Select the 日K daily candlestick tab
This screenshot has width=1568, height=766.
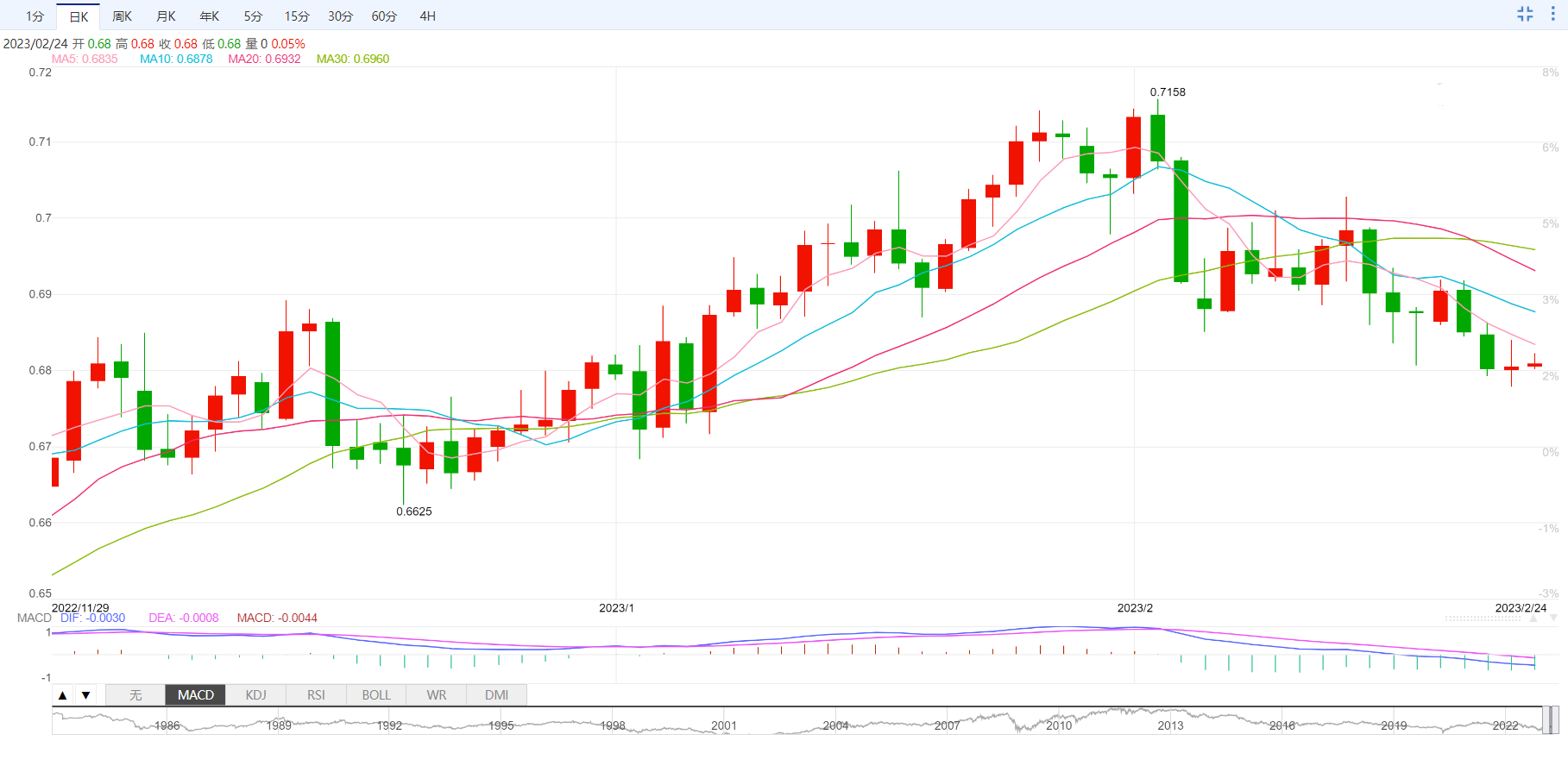point(79,16)
